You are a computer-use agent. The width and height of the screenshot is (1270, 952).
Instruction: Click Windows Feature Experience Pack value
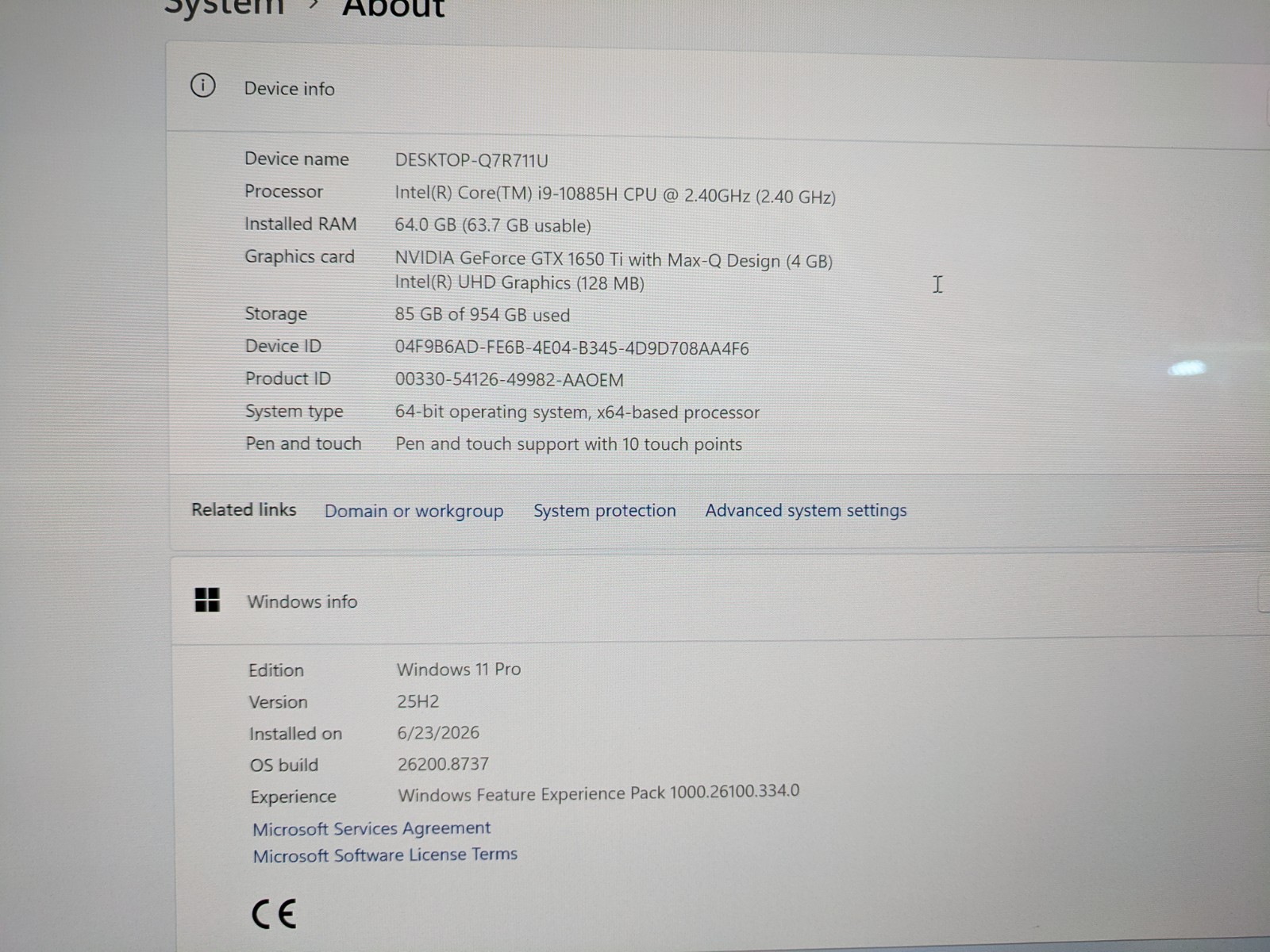598,793
